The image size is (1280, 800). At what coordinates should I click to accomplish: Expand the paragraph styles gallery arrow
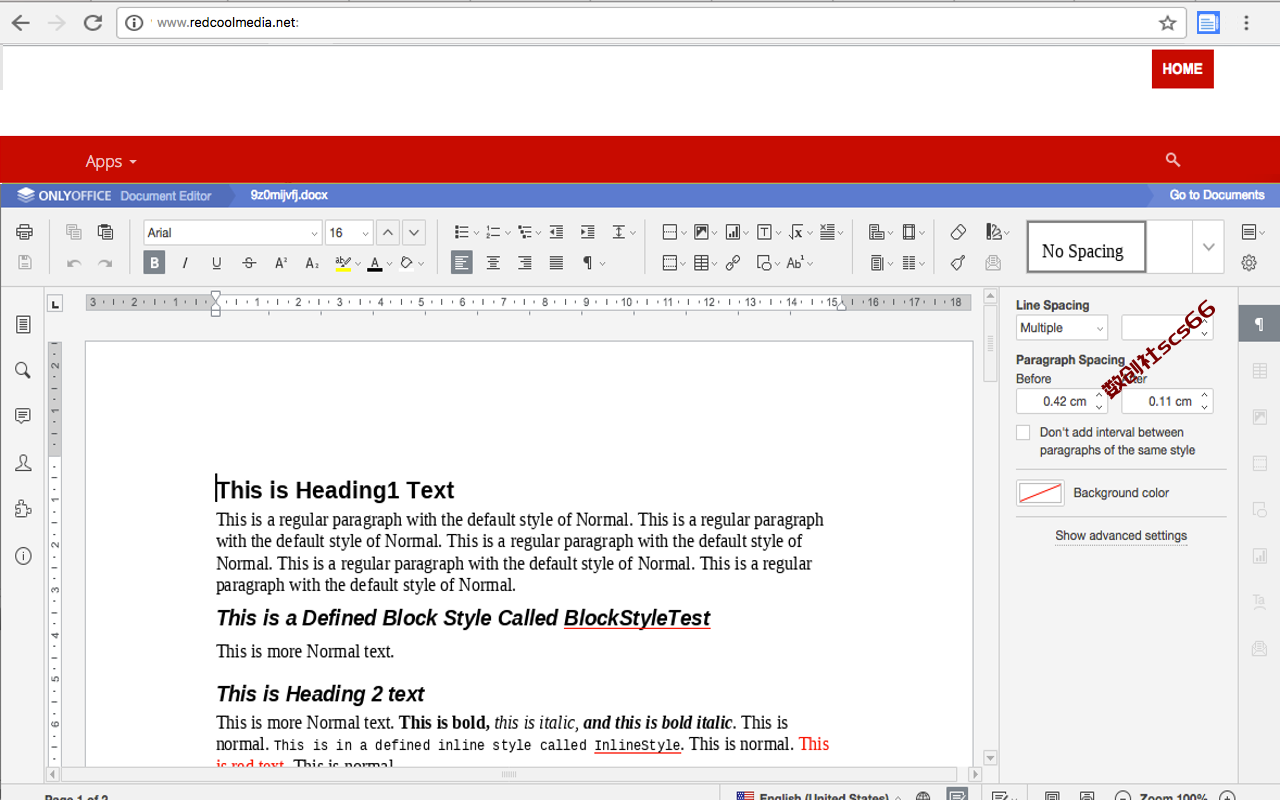1208,247
